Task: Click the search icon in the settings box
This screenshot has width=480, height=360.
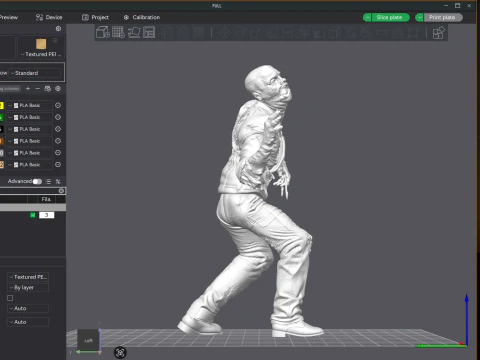Action: click(61, 191)
